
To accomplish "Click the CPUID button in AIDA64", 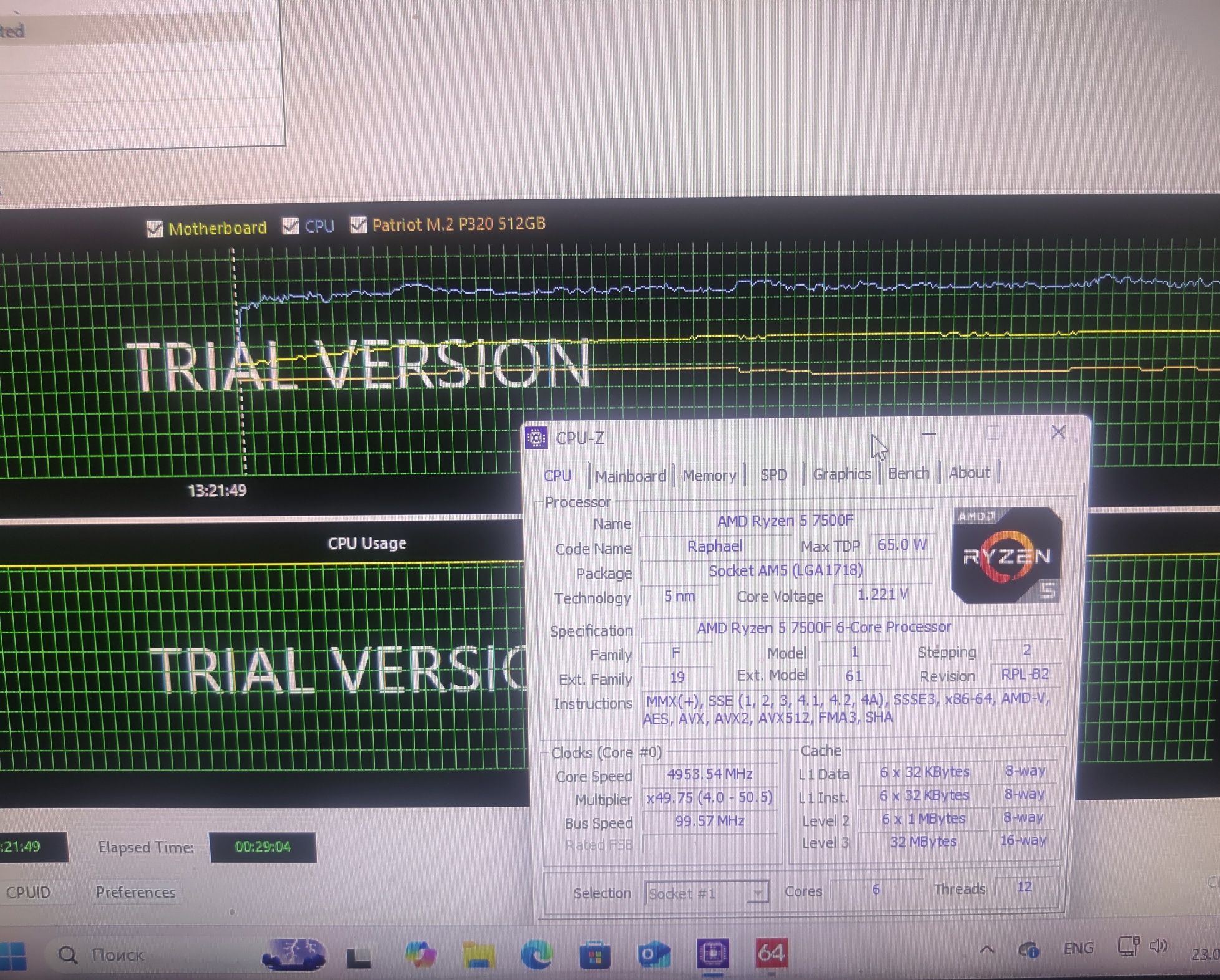I will click(29, 892).
